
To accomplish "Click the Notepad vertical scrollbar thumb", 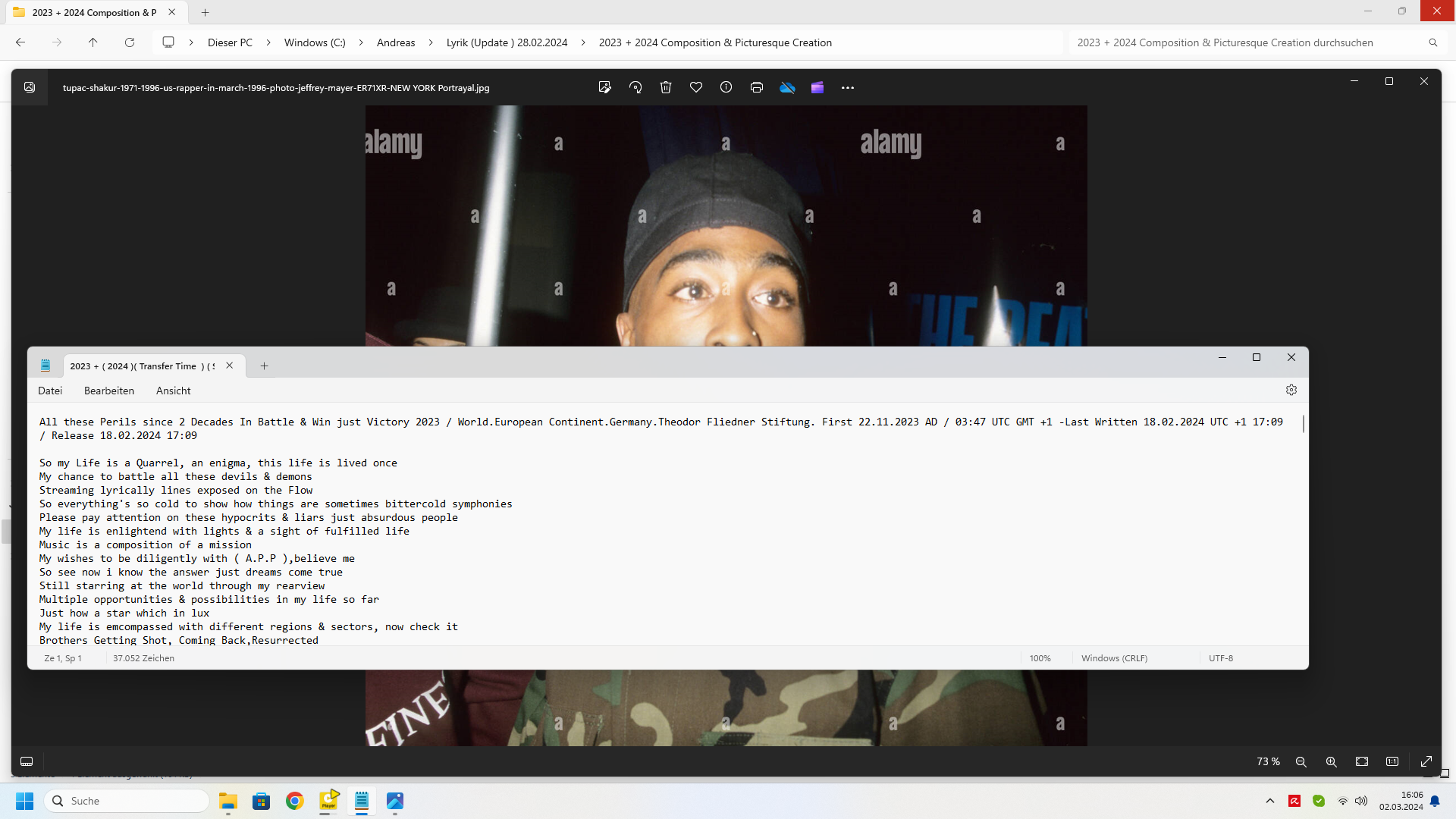I will tap(1304, 424).
